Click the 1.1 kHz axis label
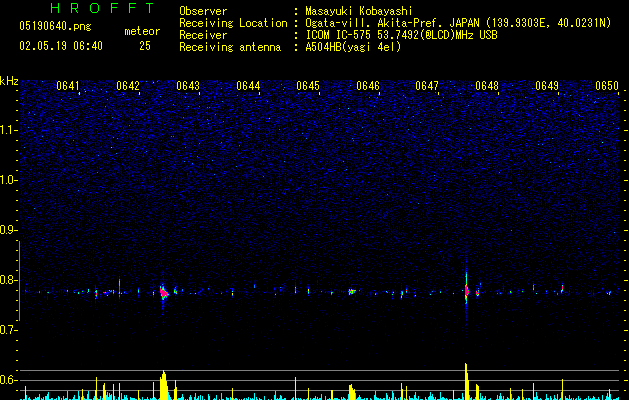Viewport: 629px width, 400px height. click(9, 130)
